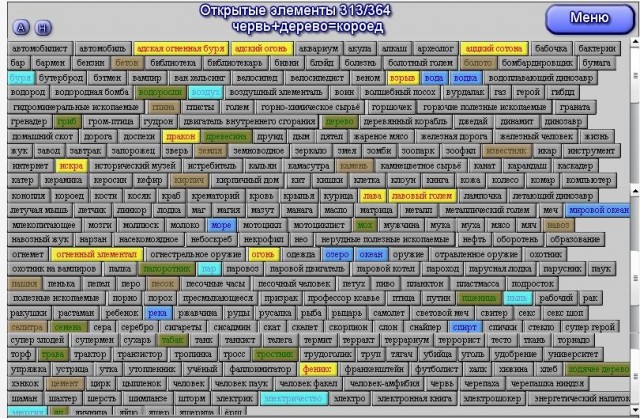640x418 pixels.
Task: Click the летающий динозавр element
Action: (552, 196)
